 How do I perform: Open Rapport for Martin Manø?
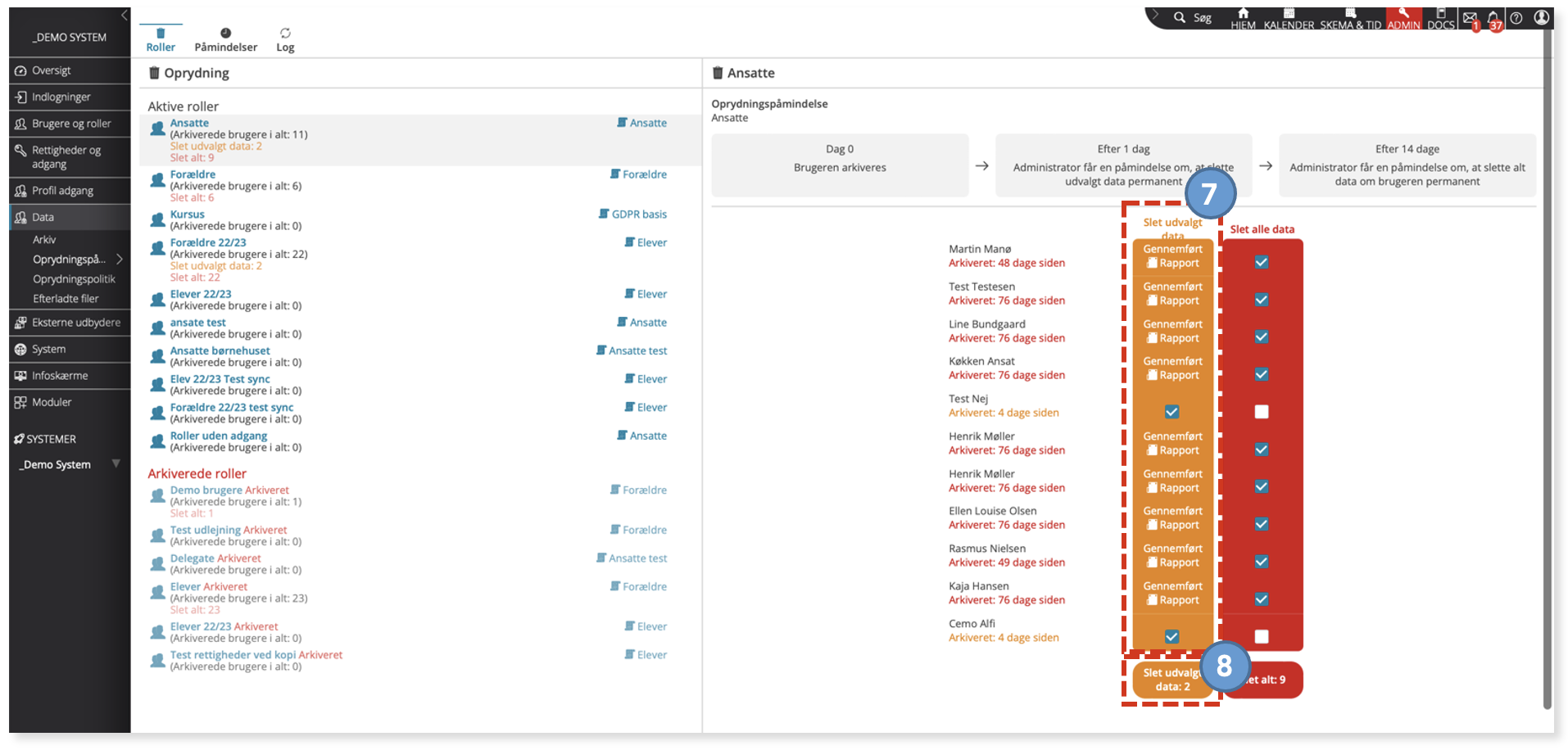[1173, 264]
